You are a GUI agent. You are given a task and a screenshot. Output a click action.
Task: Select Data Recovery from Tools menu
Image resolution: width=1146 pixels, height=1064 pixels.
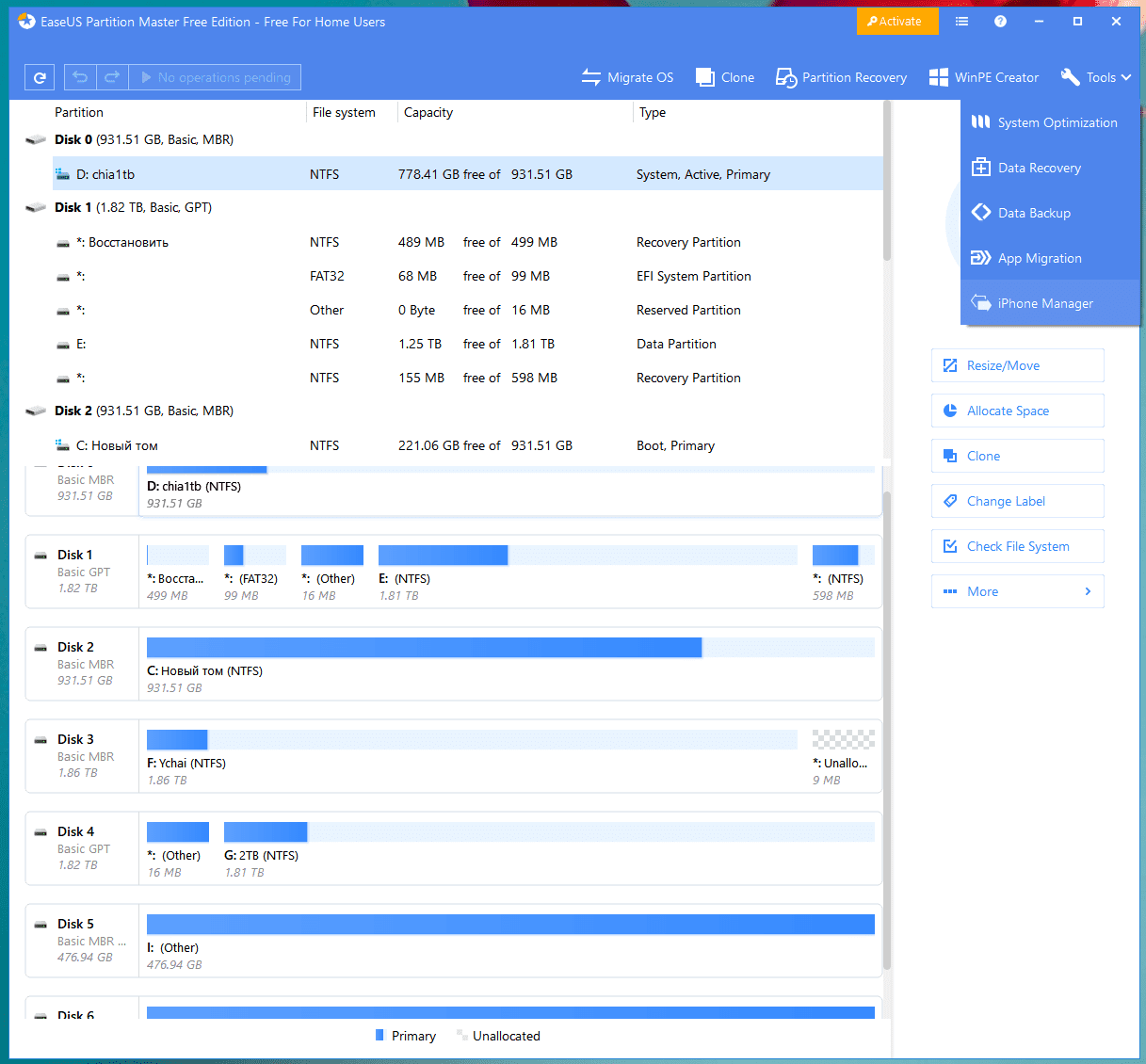click(1050, 168)
